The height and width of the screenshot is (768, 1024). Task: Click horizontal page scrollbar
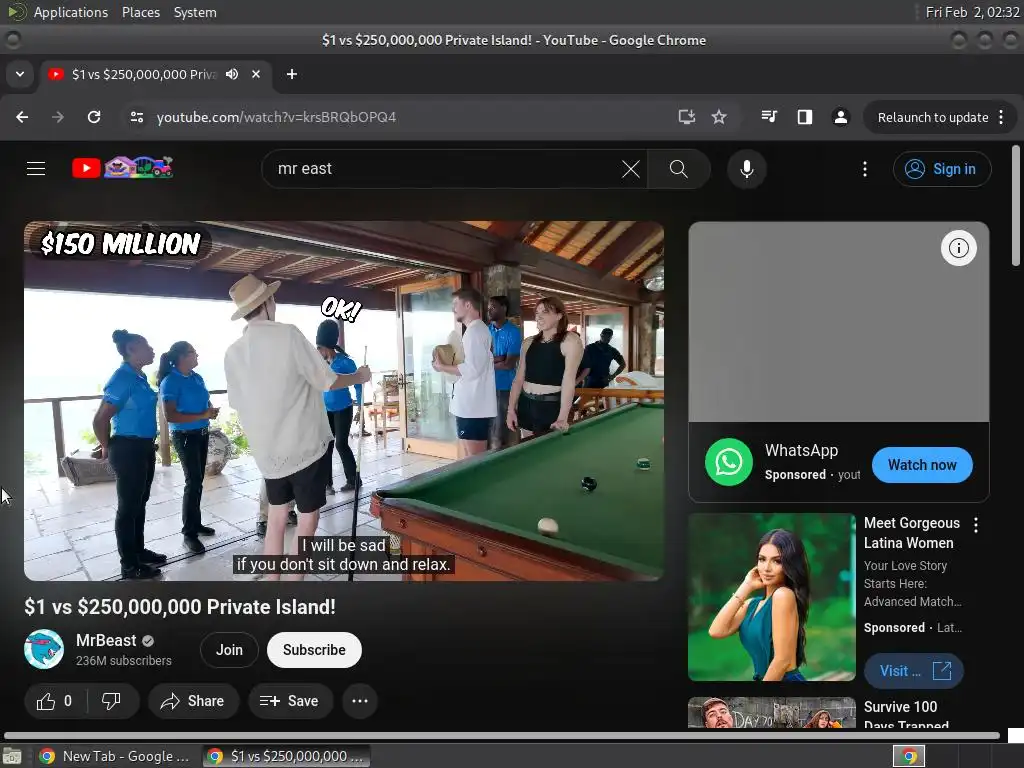(x=502, y=736)
